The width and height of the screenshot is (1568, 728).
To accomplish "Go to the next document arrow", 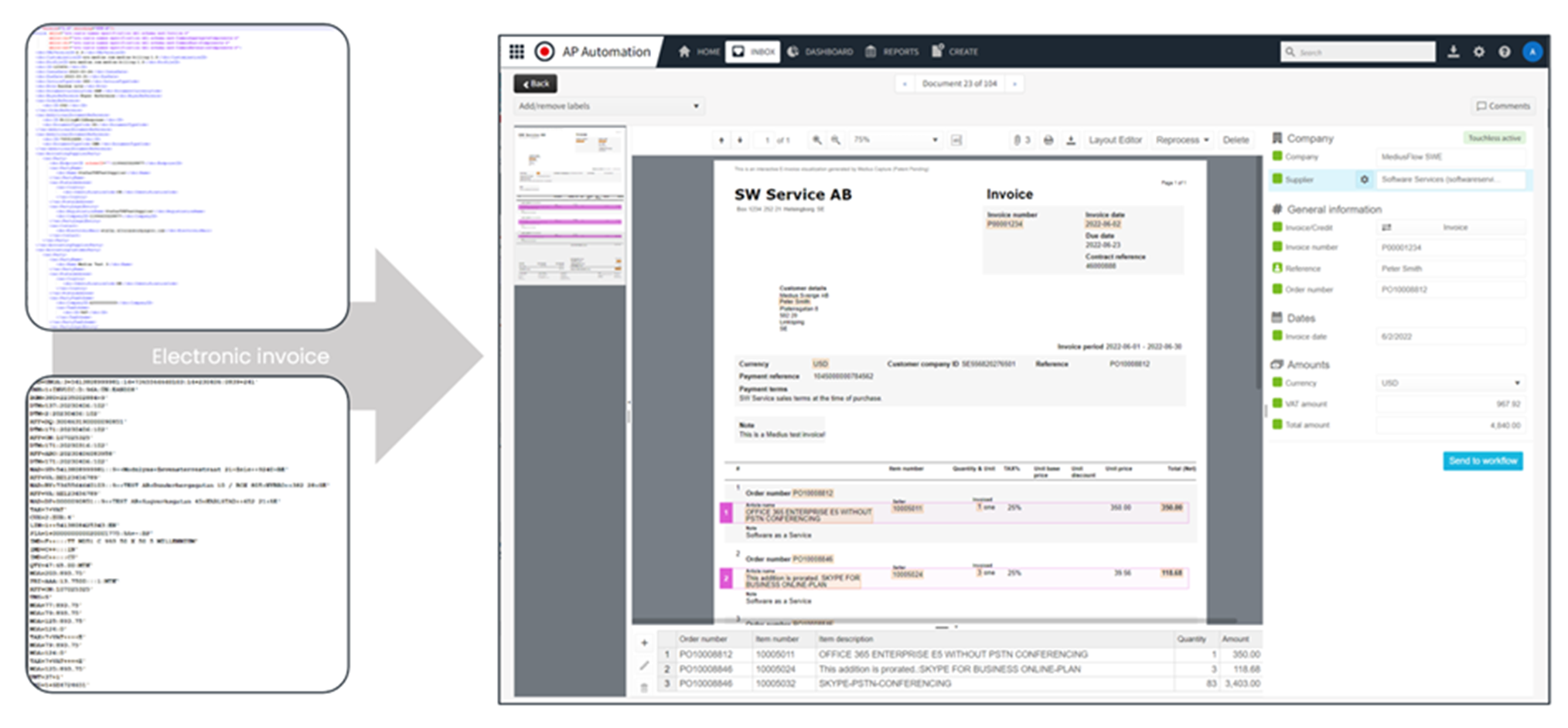I will pos(1014,83).
